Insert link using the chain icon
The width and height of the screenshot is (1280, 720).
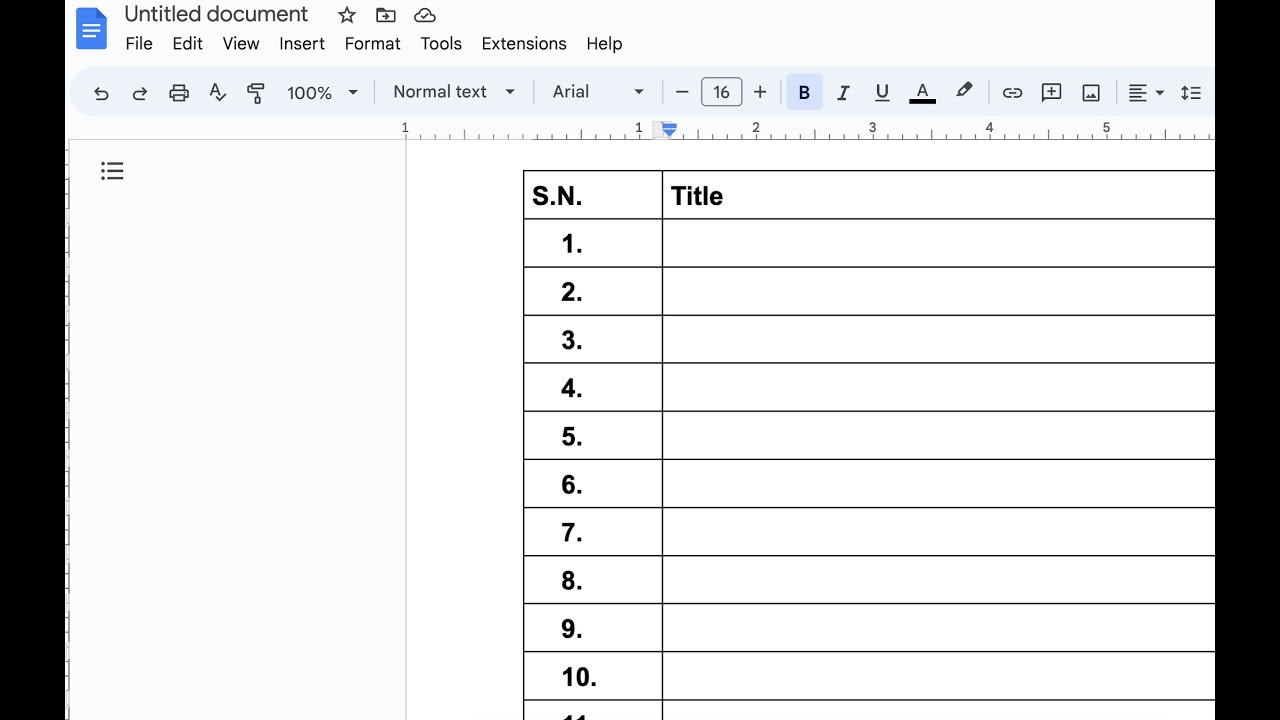1012,93
